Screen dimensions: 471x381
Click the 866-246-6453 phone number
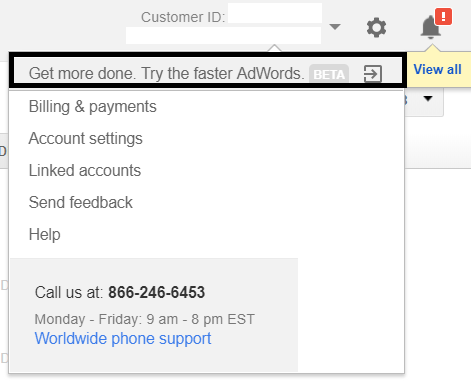pyautogui.click(x=157, y=292)
